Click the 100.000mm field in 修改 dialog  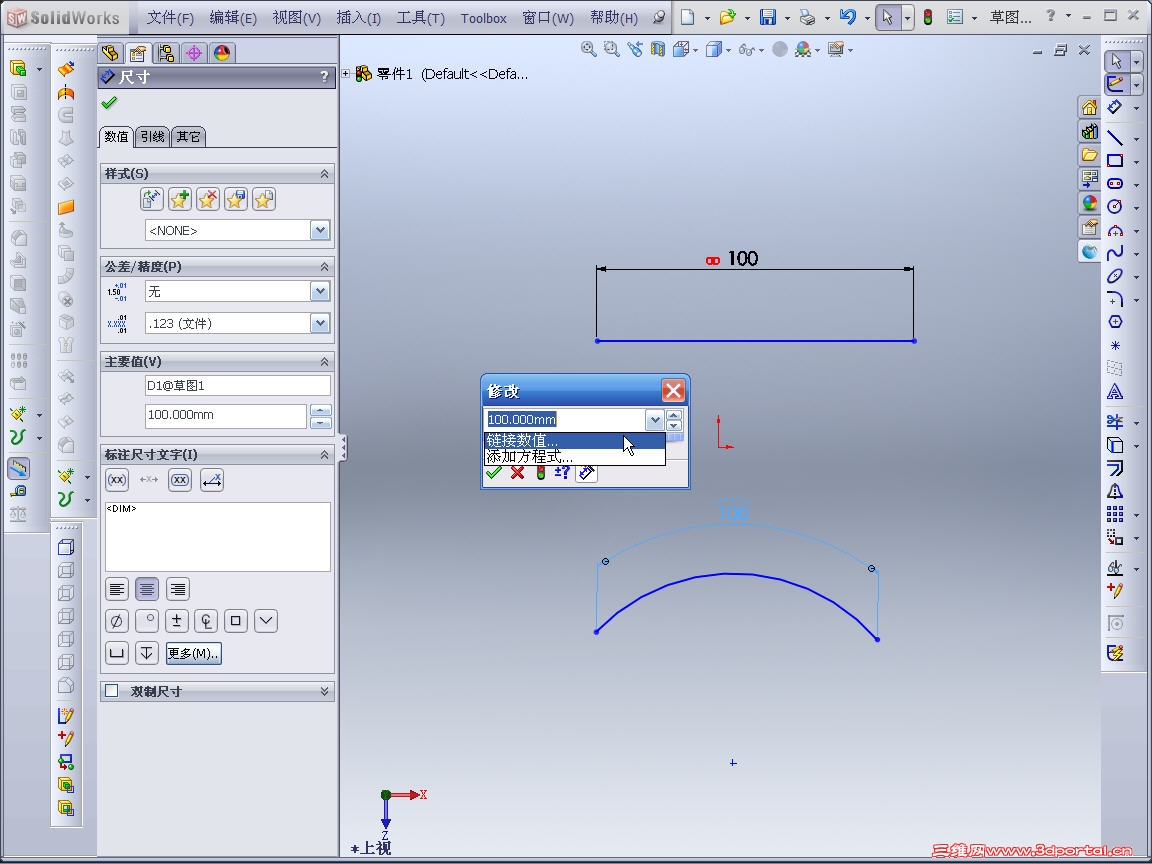tap(565, 420)
